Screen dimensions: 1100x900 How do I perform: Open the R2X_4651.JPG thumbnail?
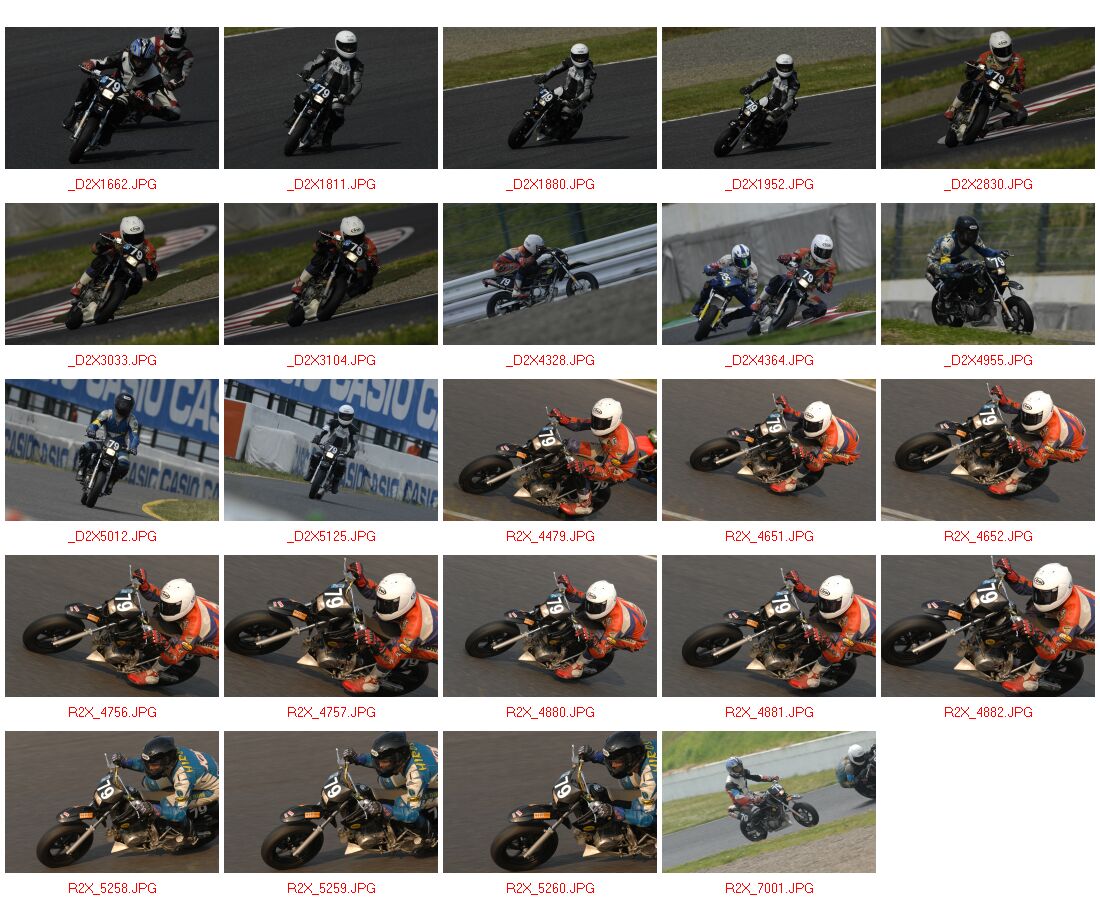(x=769, y=450)
